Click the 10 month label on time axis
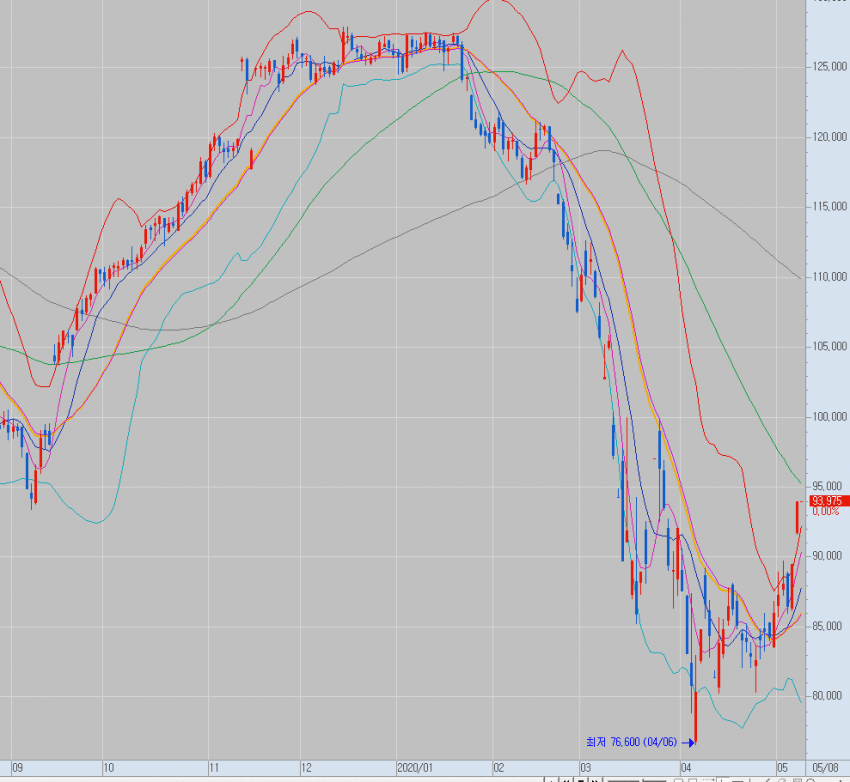 pos(108,768)
